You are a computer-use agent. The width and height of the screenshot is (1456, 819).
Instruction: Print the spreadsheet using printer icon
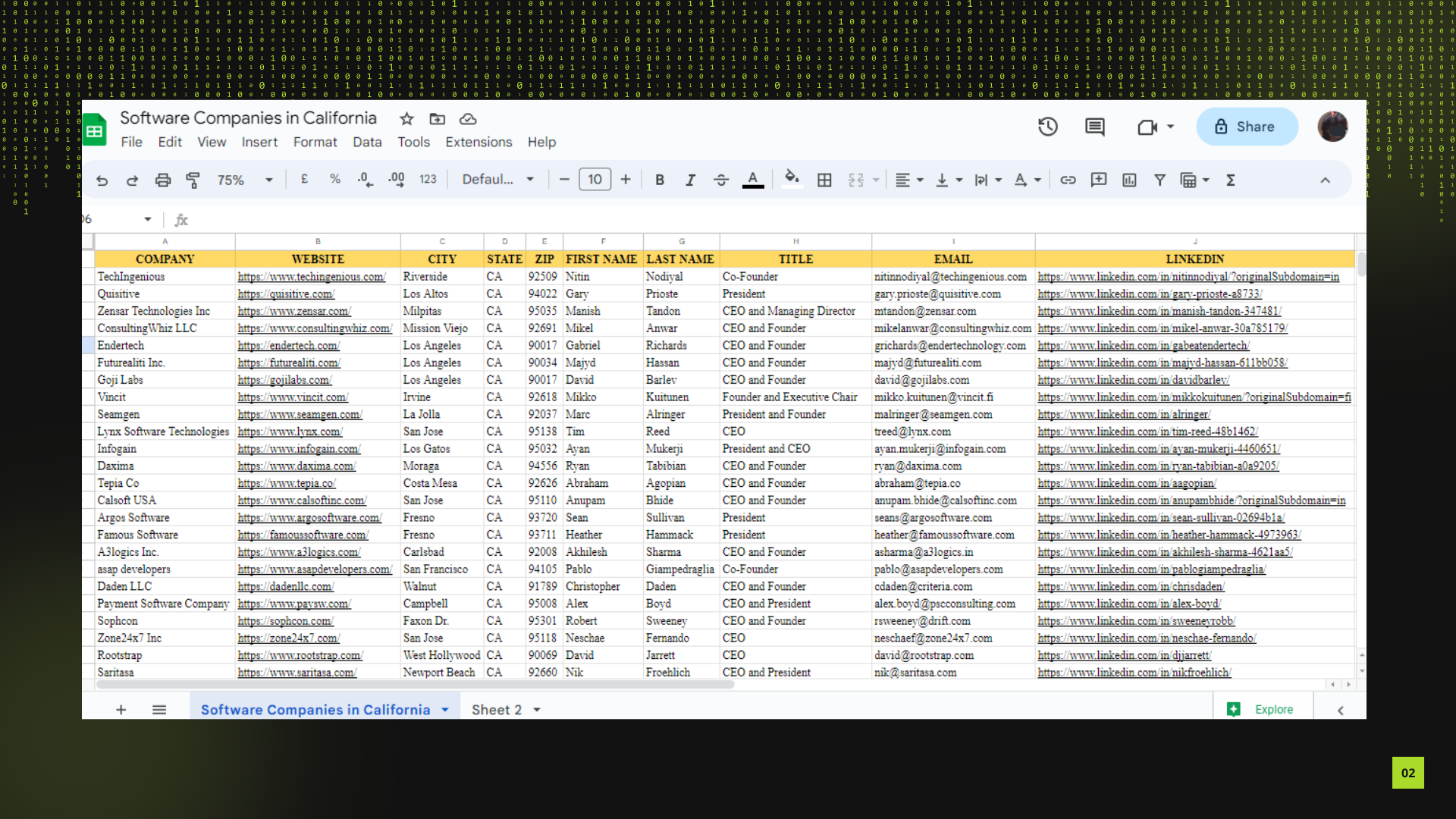point(163,180)
